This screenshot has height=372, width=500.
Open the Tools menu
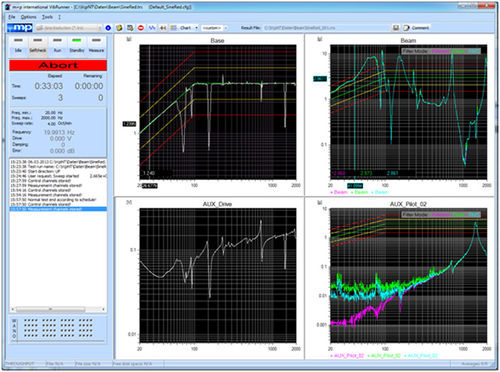(47, 17)
